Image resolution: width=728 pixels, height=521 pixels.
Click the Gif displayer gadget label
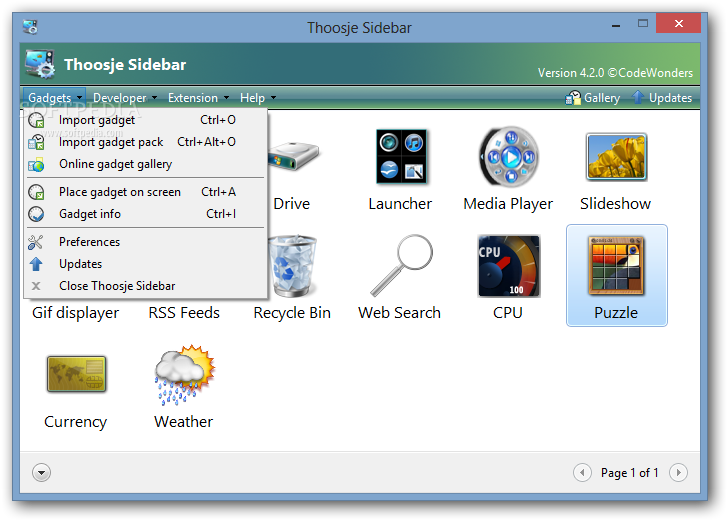76,313
